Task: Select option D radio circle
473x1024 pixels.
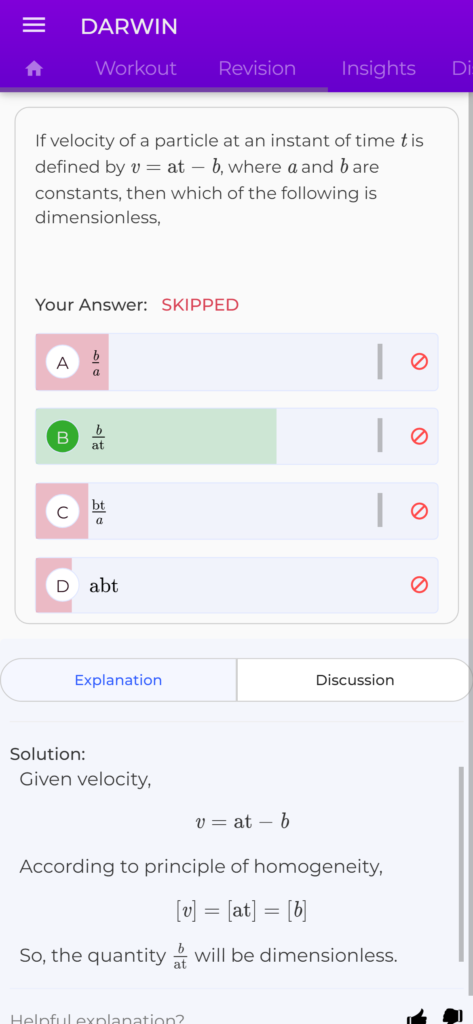Action: tap(63, 586)
